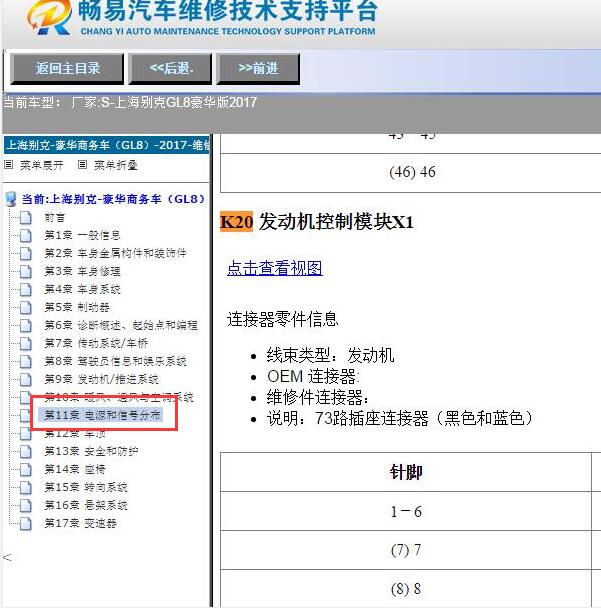Click the 当前车型 vehicle info bar text
The height and width of the screenshot is (608, 601).
(130, 102)
